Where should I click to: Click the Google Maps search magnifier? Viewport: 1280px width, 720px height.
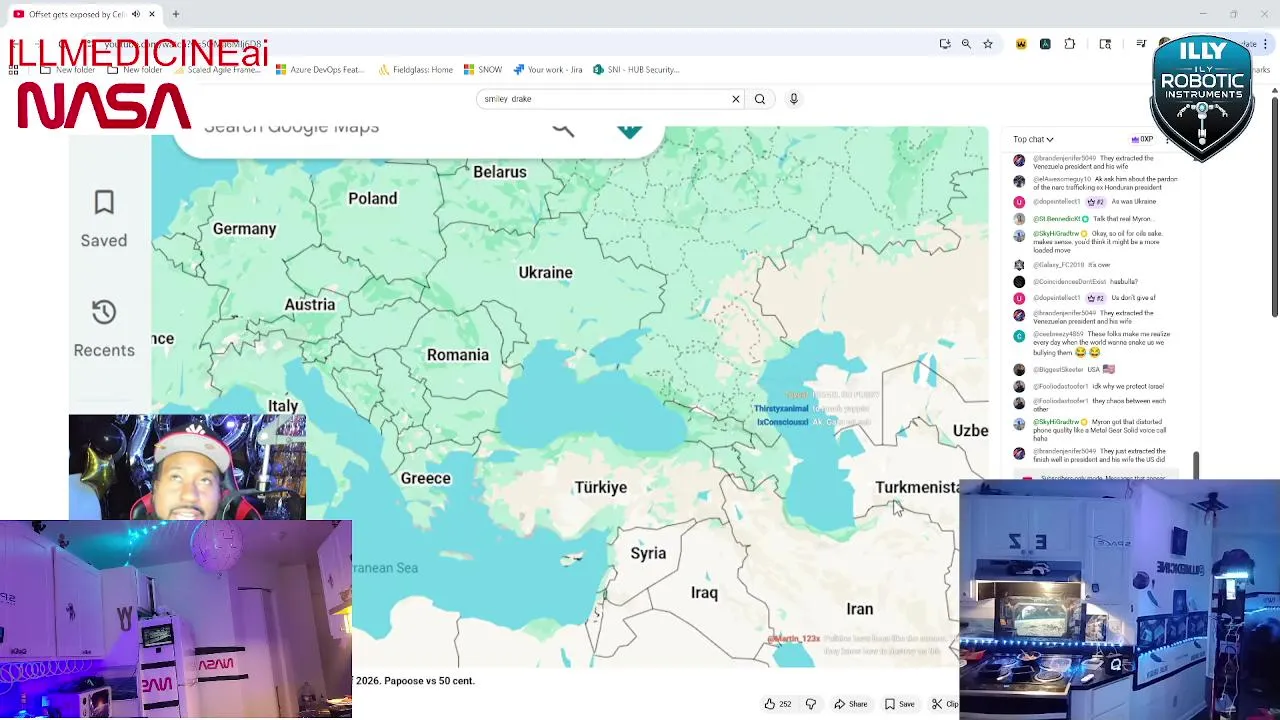[563, 130]
